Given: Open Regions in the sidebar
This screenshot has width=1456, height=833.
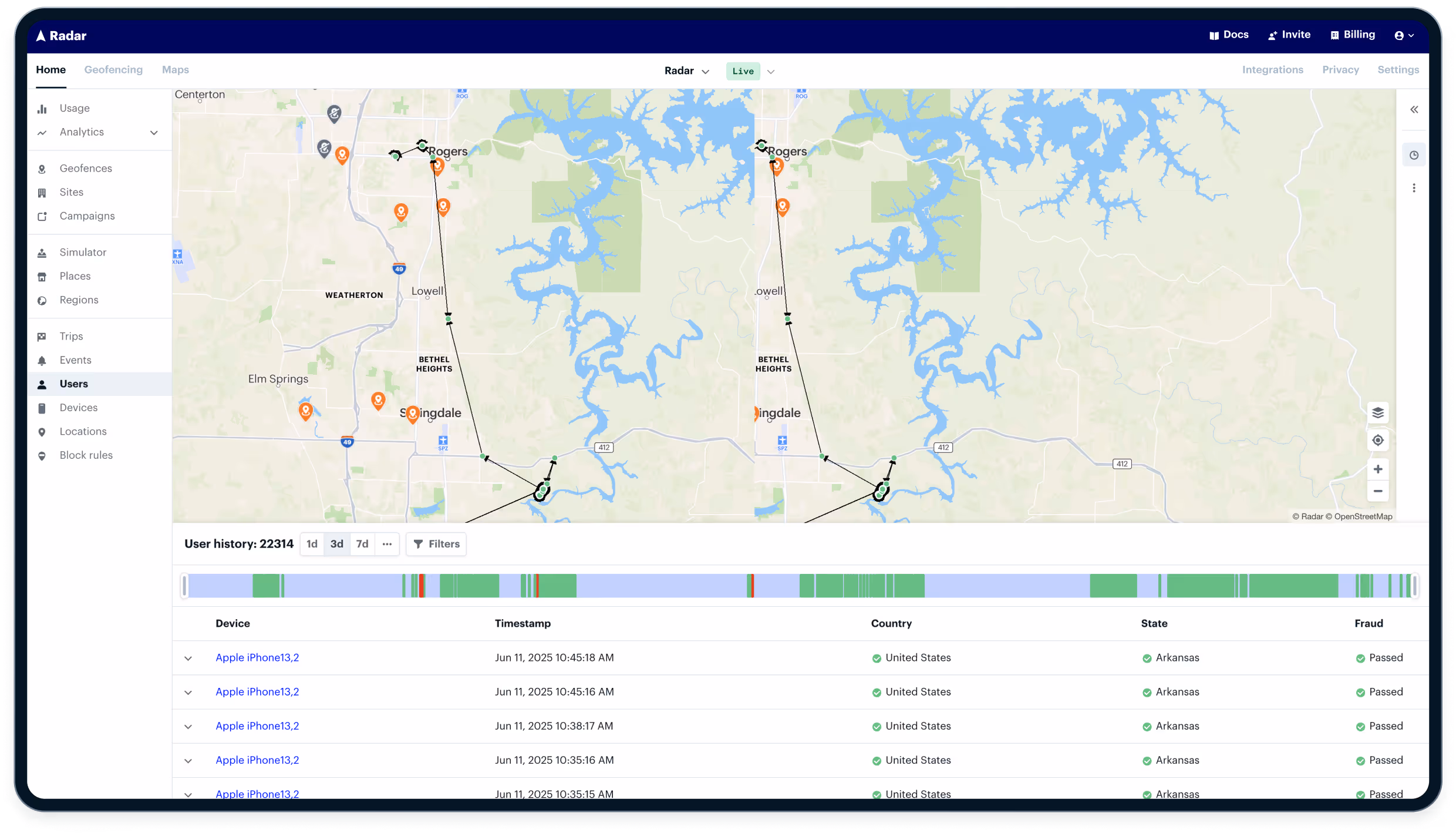Looking at the screenshot, I should (79, 300).
